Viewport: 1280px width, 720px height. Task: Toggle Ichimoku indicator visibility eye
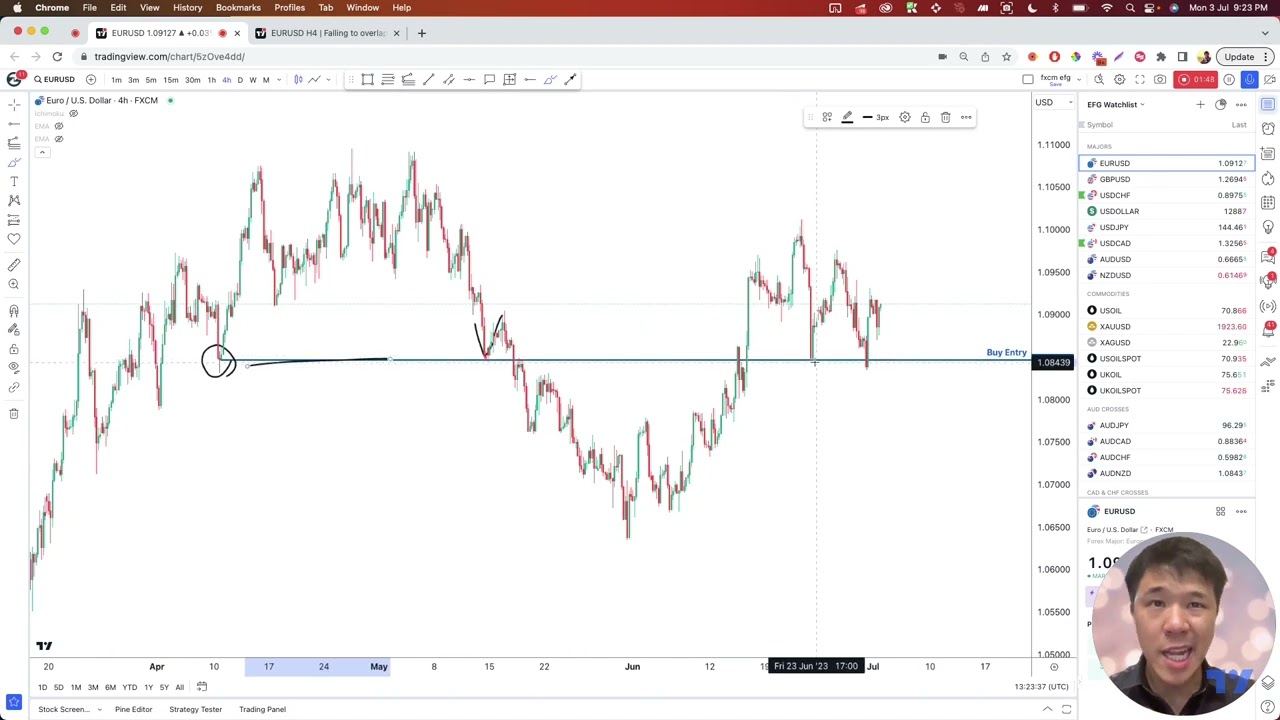[x=73, y=113]
